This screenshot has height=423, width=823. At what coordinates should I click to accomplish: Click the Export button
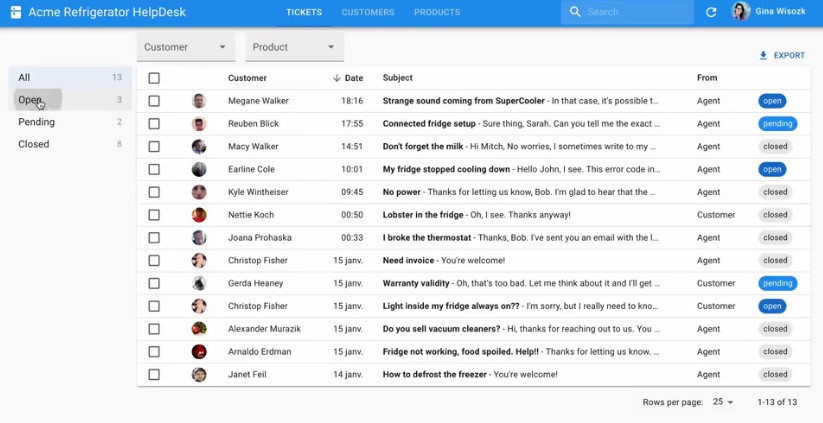tap(782, 55)
